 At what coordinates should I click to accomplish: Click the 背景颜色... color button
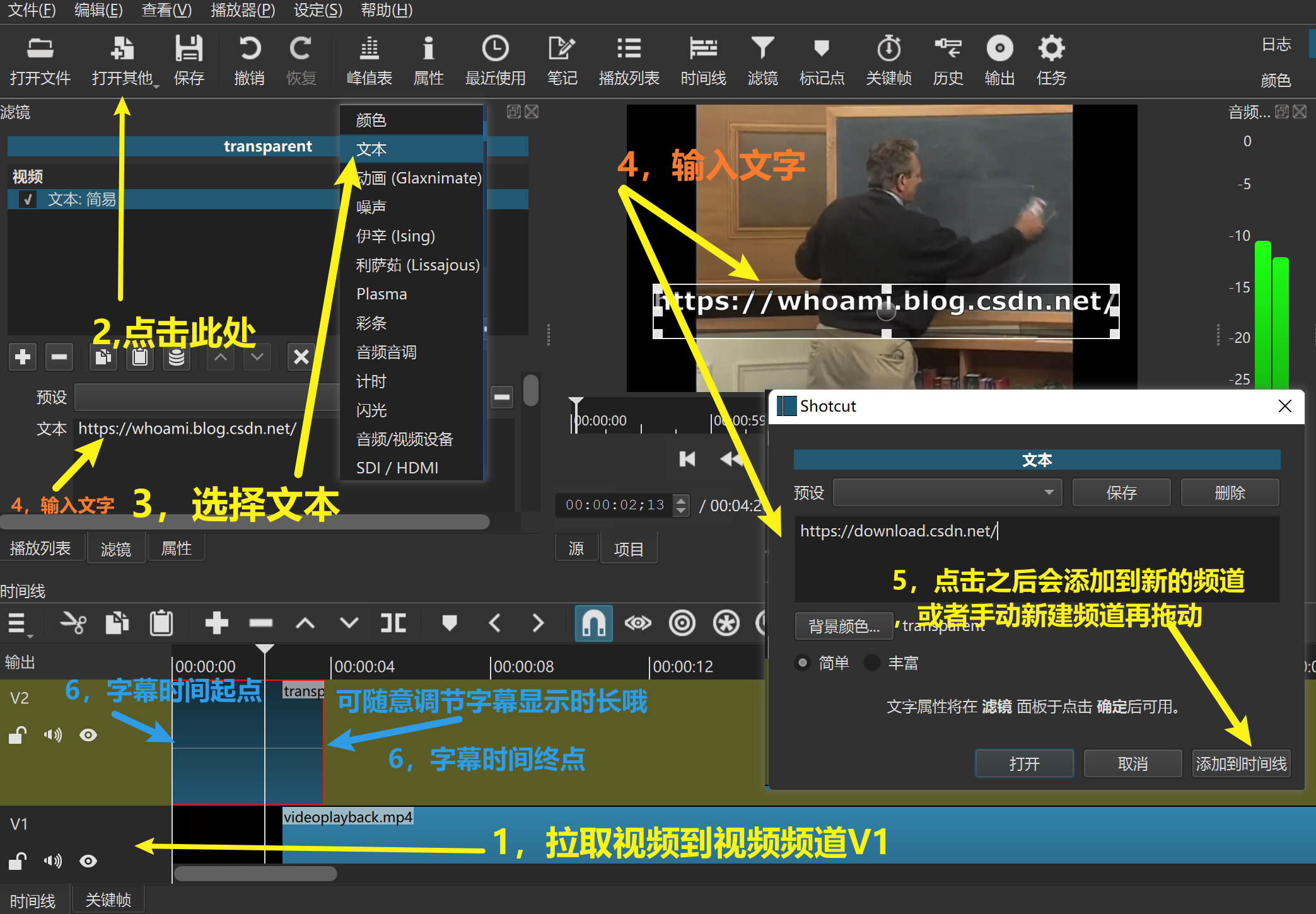click(x=843, y=626)
